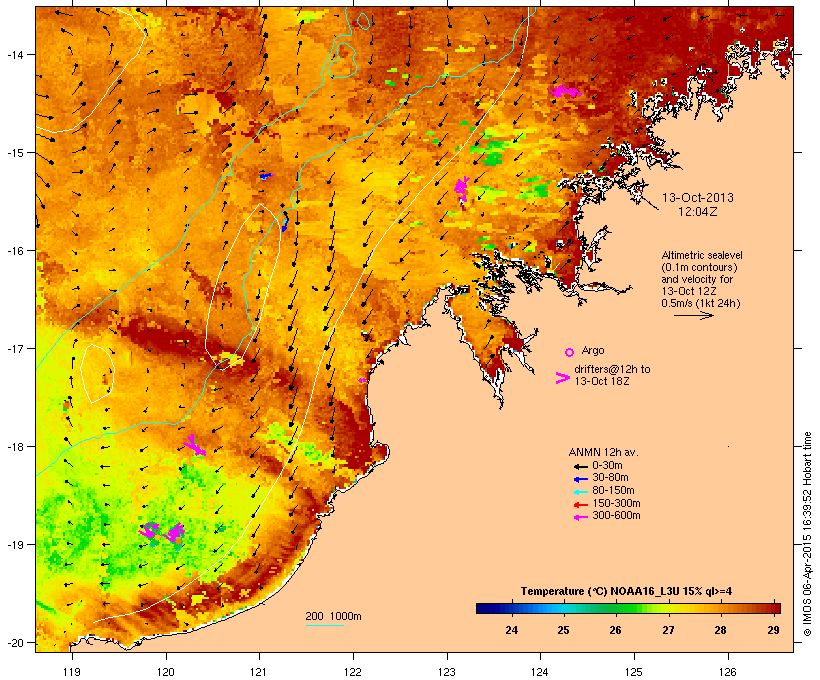The width and height of the screenshot is (820, 680).
Task: Click the cyan isobath legend line
Action: pyautogui.click(x=325, y=625)
